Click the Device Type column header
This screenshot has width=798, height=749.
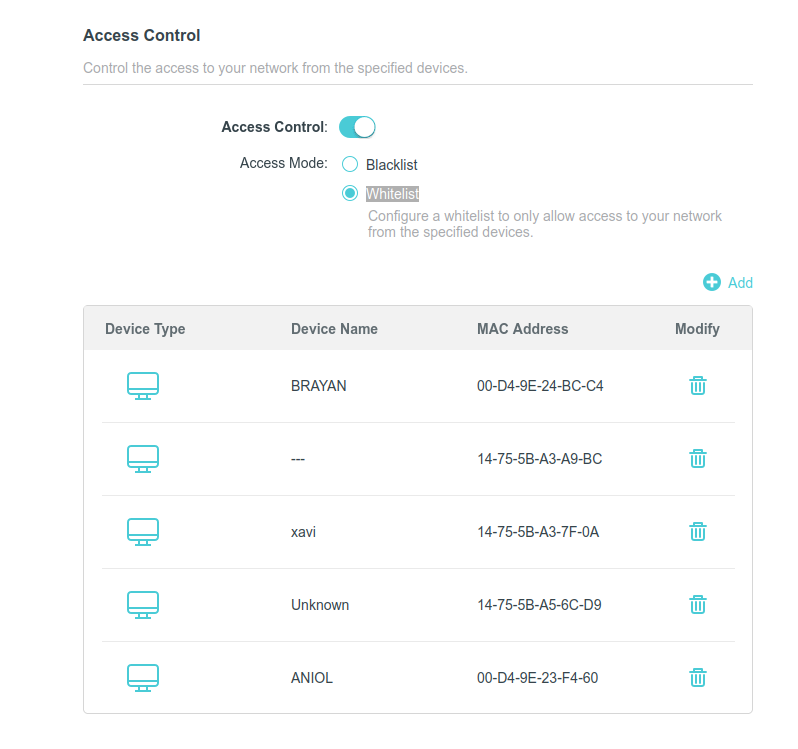point(145,329)
